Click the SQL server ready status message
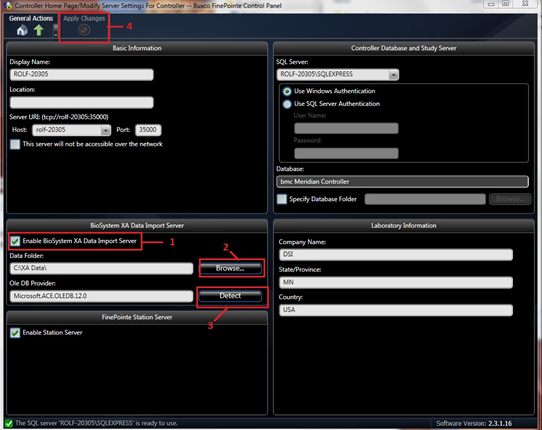 (x=96, y=423)
